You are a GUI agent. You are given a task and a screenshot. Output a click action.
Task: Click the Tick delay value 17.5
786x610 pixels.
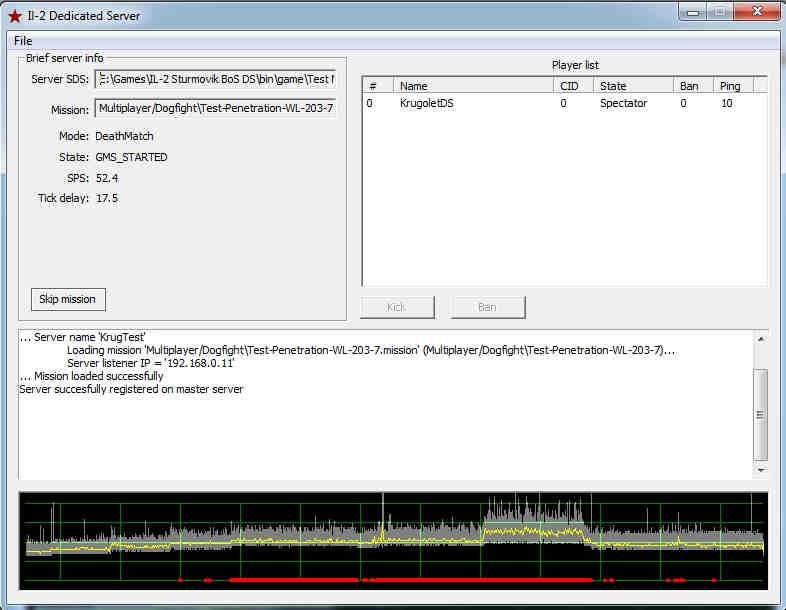(107, 198)
